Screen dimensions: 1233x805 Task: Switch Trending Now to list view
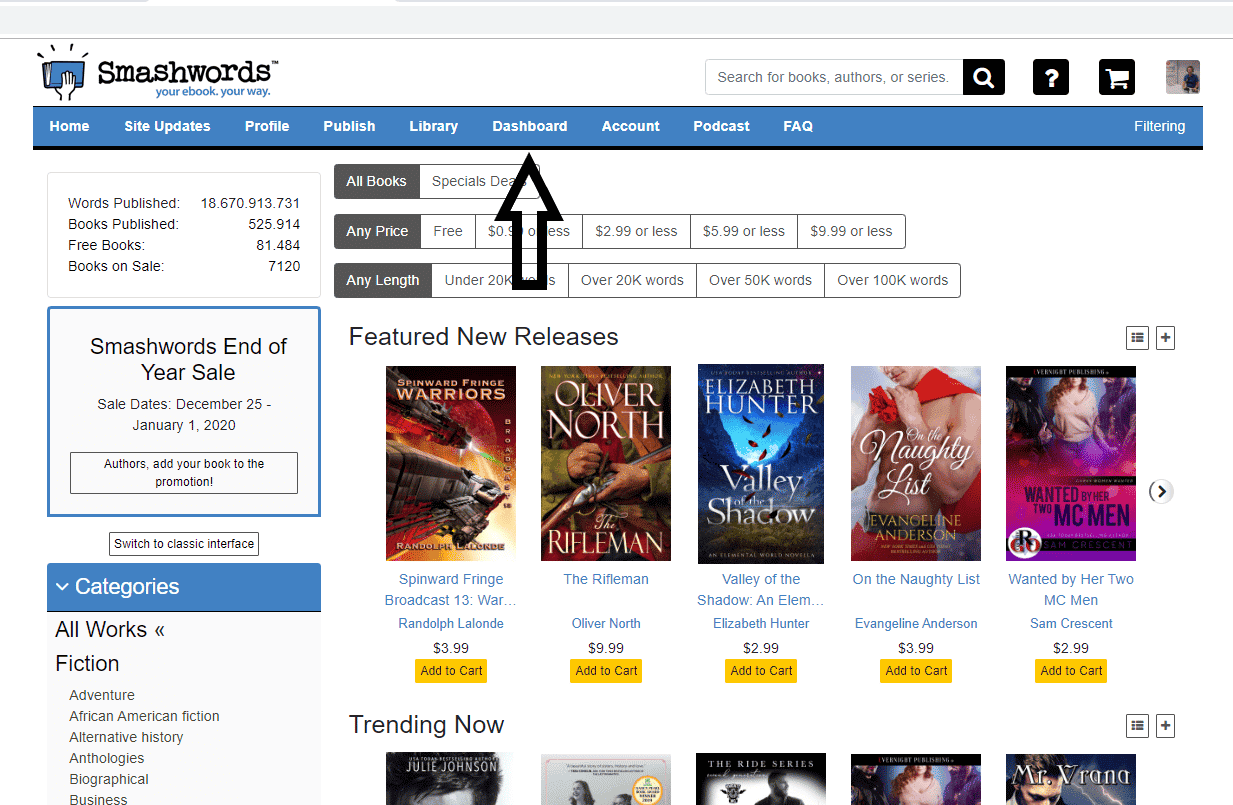tap(1137, 726)
